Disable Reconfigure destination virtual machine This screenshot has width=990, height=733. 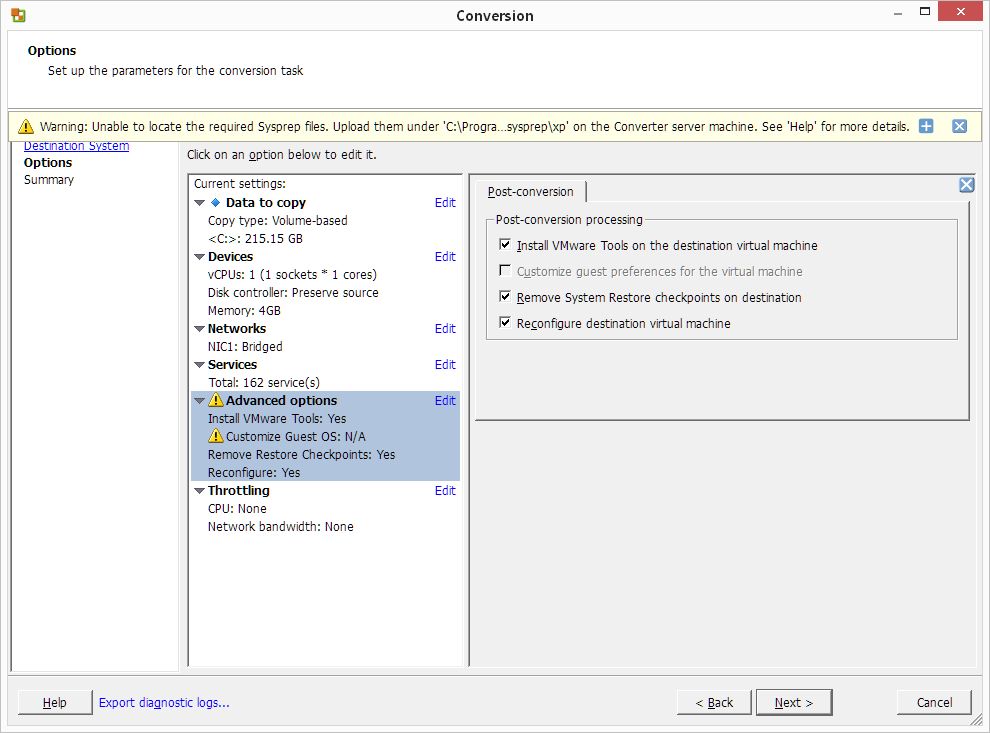[505, 323]
